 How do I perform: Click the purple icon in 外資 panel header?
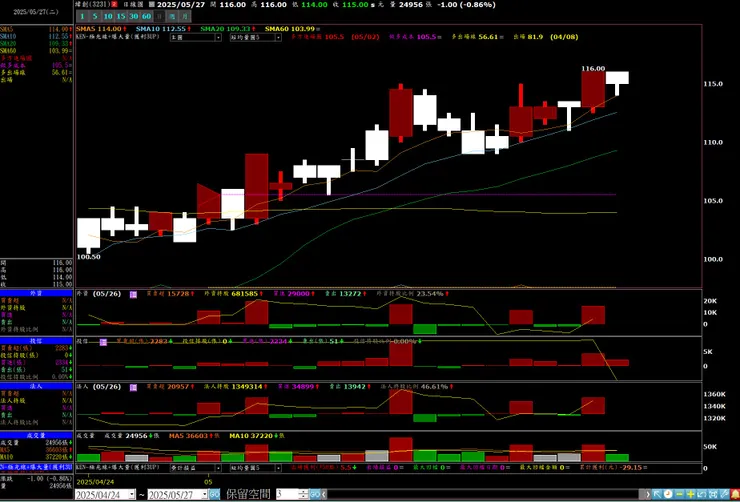pyautogui.click(x=133, y=294)
